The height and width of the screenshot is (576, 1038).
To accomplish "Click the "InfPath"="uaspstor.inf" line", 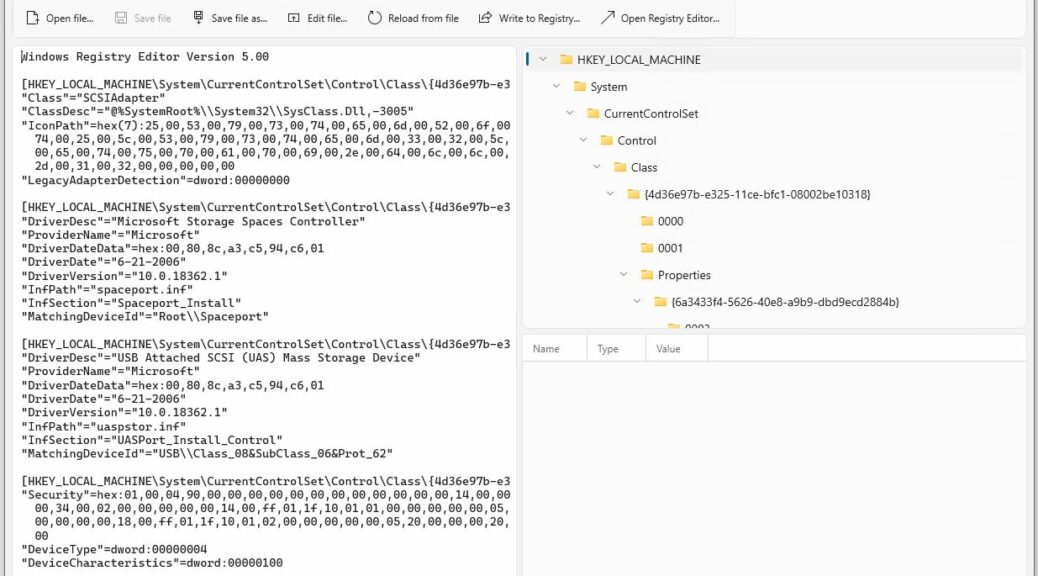I will (x=103, y=426).
